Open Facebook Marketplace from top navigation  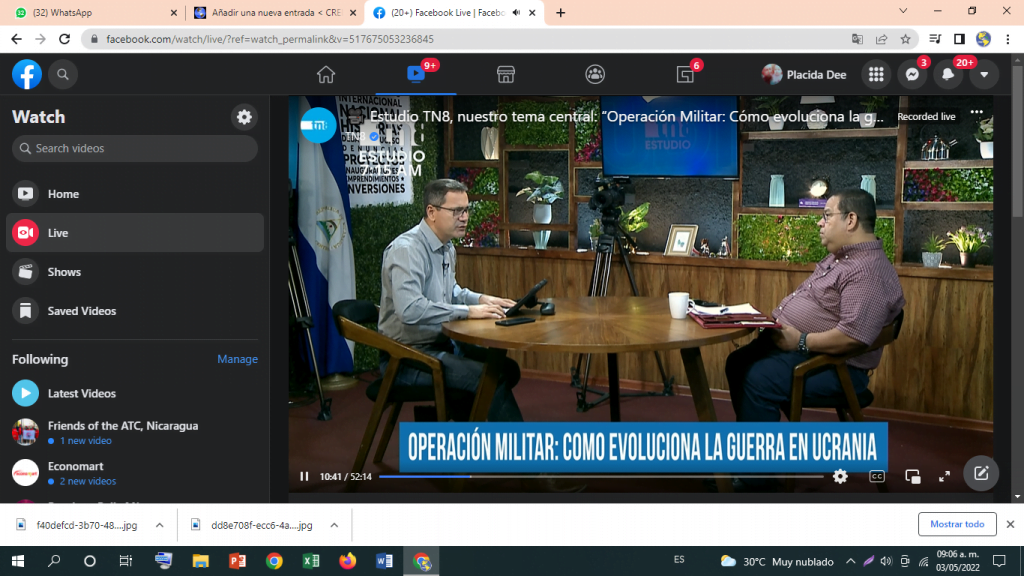pos(505,74)
